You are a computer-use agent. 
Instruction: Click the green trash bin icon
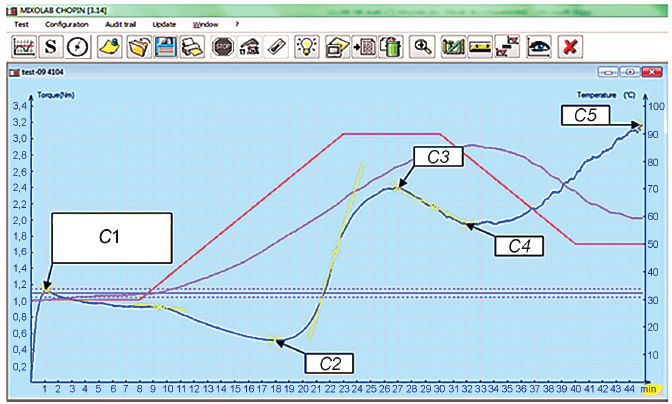pyautogui.click(x=391, y=46)
